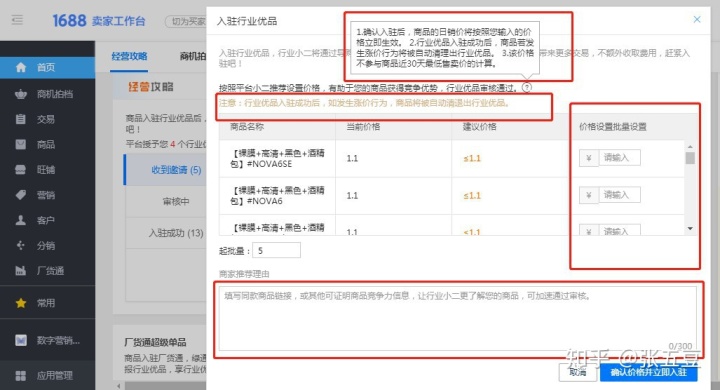Open the 旺铺 shop icon
Screen dimensions: 720x390
(21, 170)
